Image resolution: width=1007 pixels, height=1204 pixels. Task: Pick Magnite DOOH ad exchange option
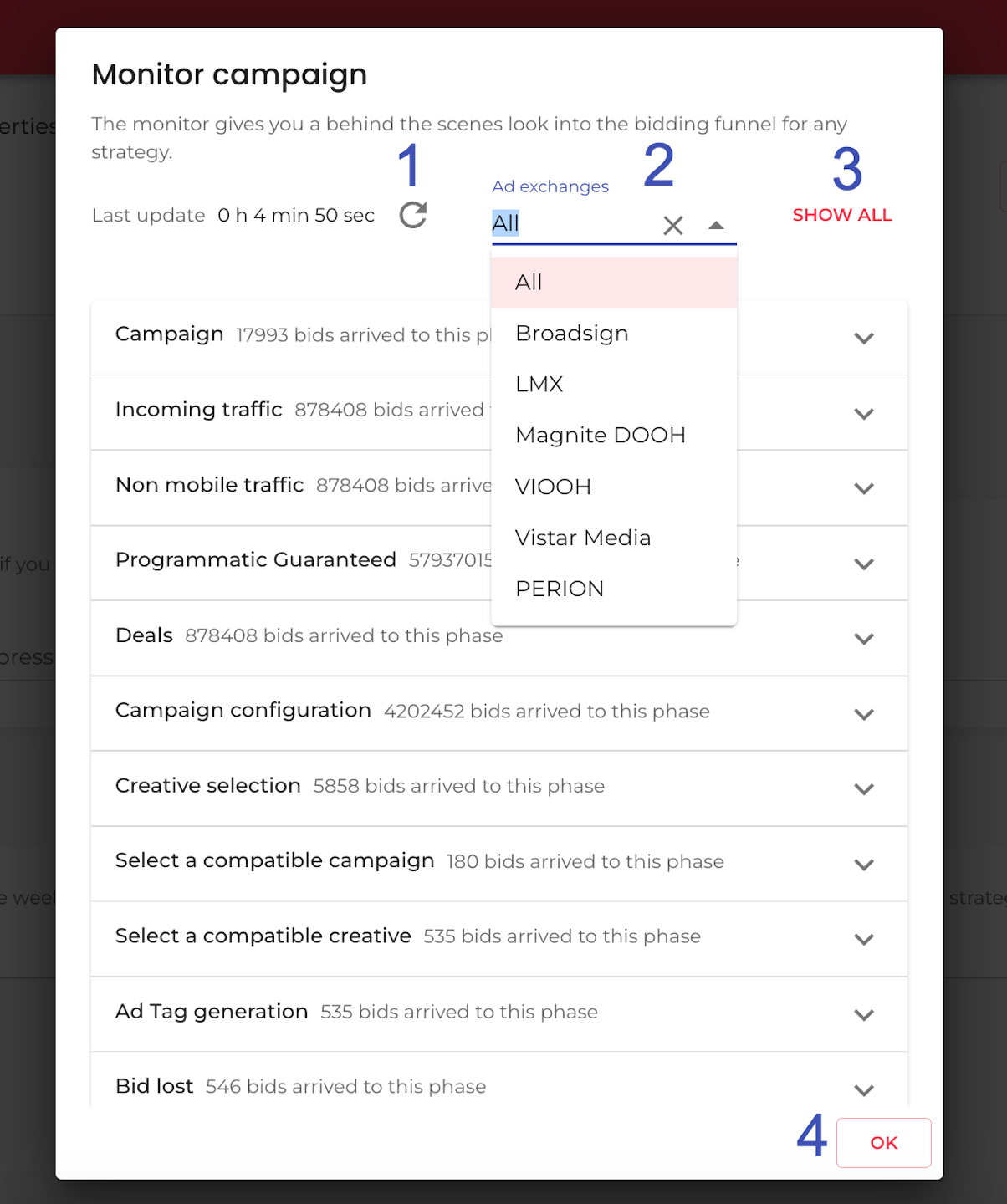click(x=601, y=436)
